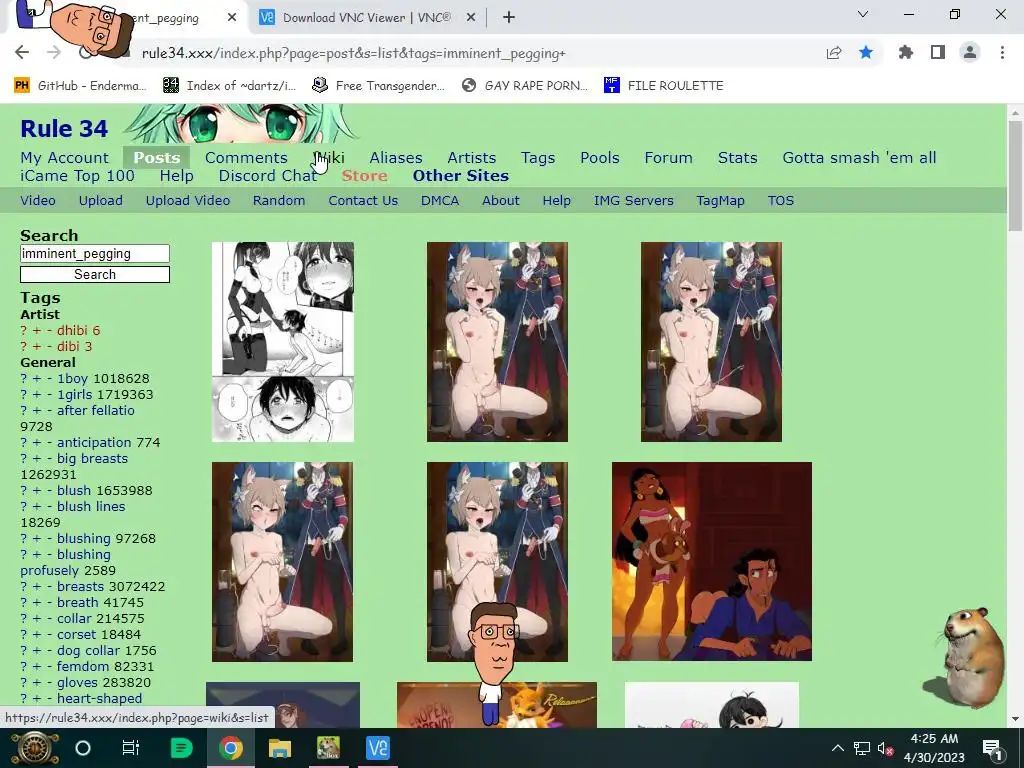Open the corset tag link

click(x=76, y=634)
